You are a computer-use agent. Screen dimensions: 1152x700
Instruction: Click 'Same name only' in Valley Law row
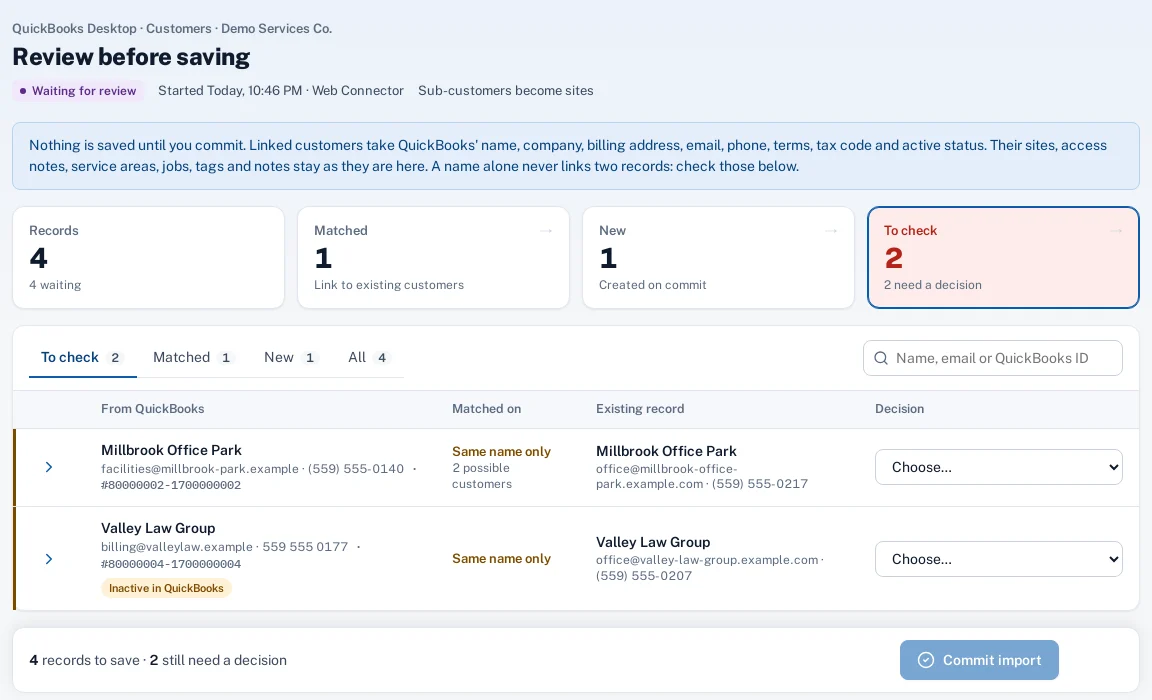501,559
